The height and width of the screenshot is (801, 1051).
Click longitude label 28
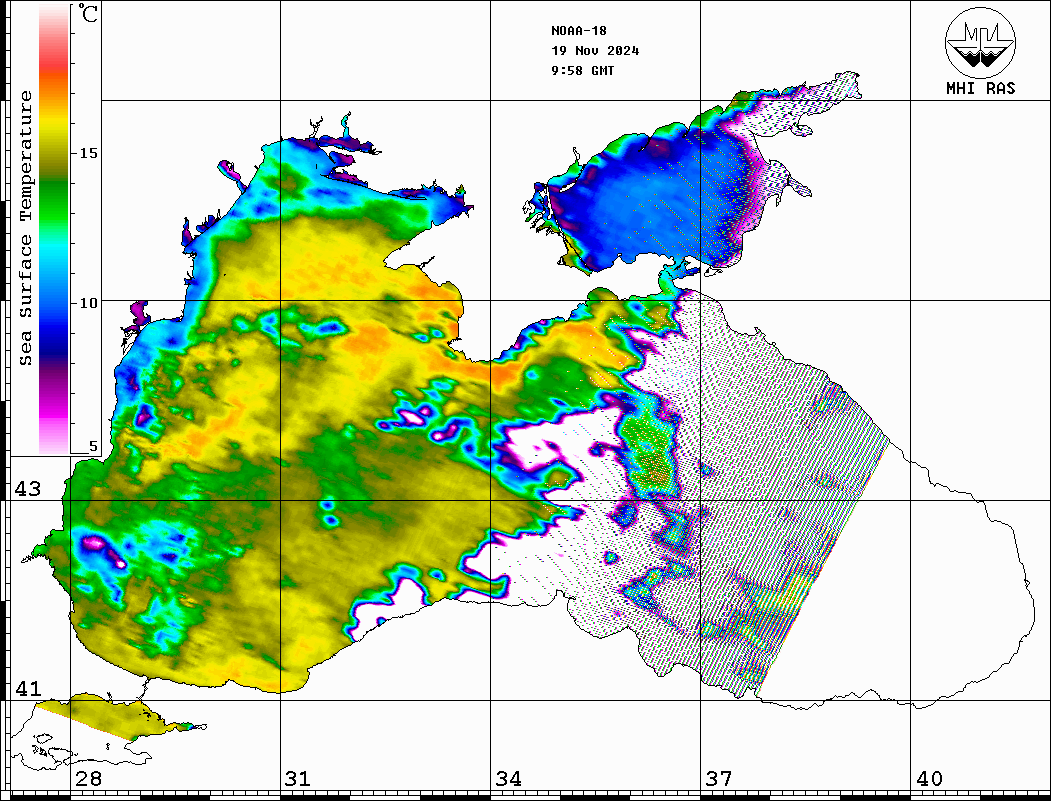(88, 779)
